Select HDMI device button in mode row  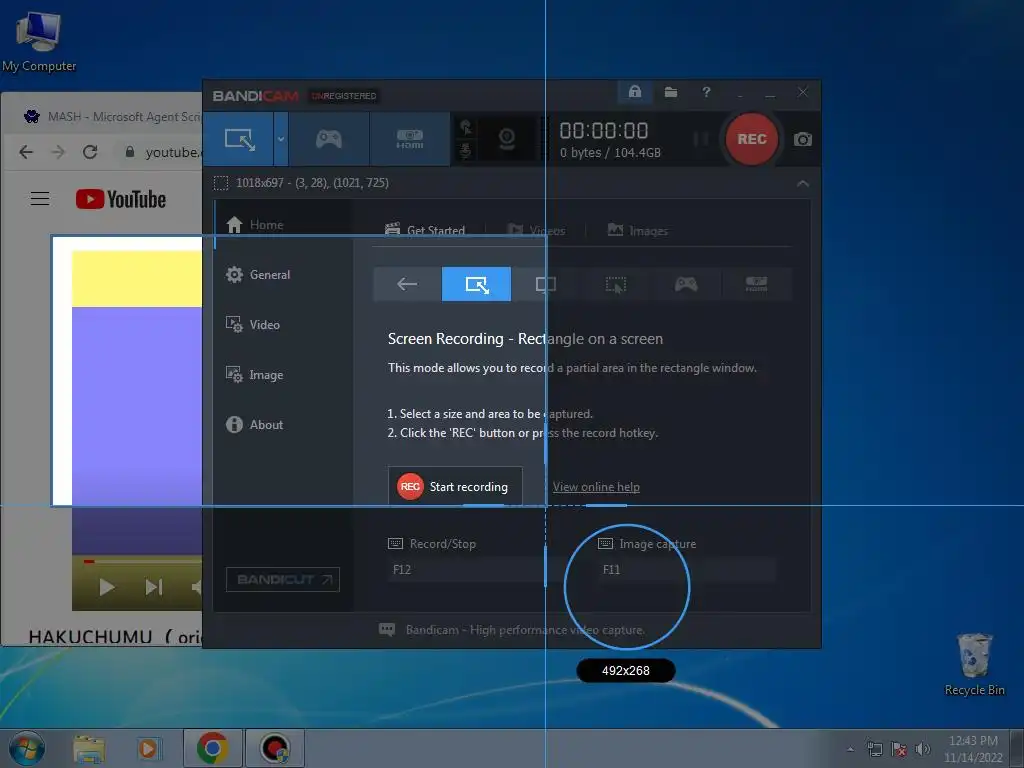pyautogui.click(x=756, y=284)
